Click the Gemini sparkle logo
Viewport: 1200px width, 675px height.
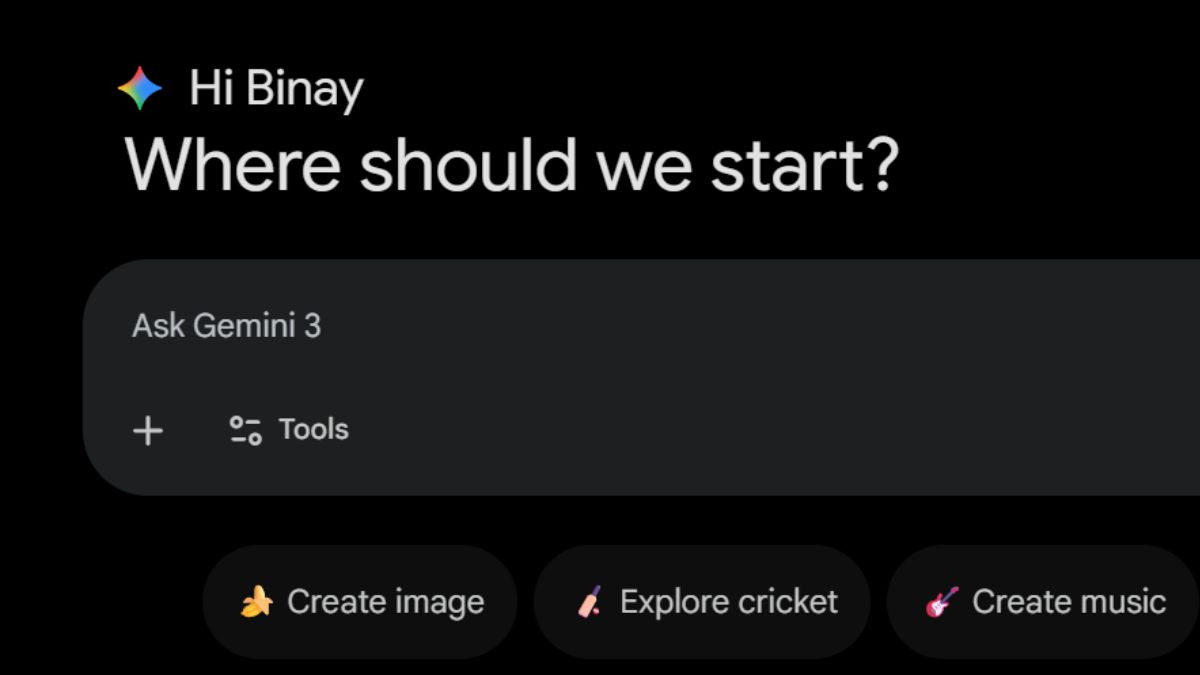point(140,89)
